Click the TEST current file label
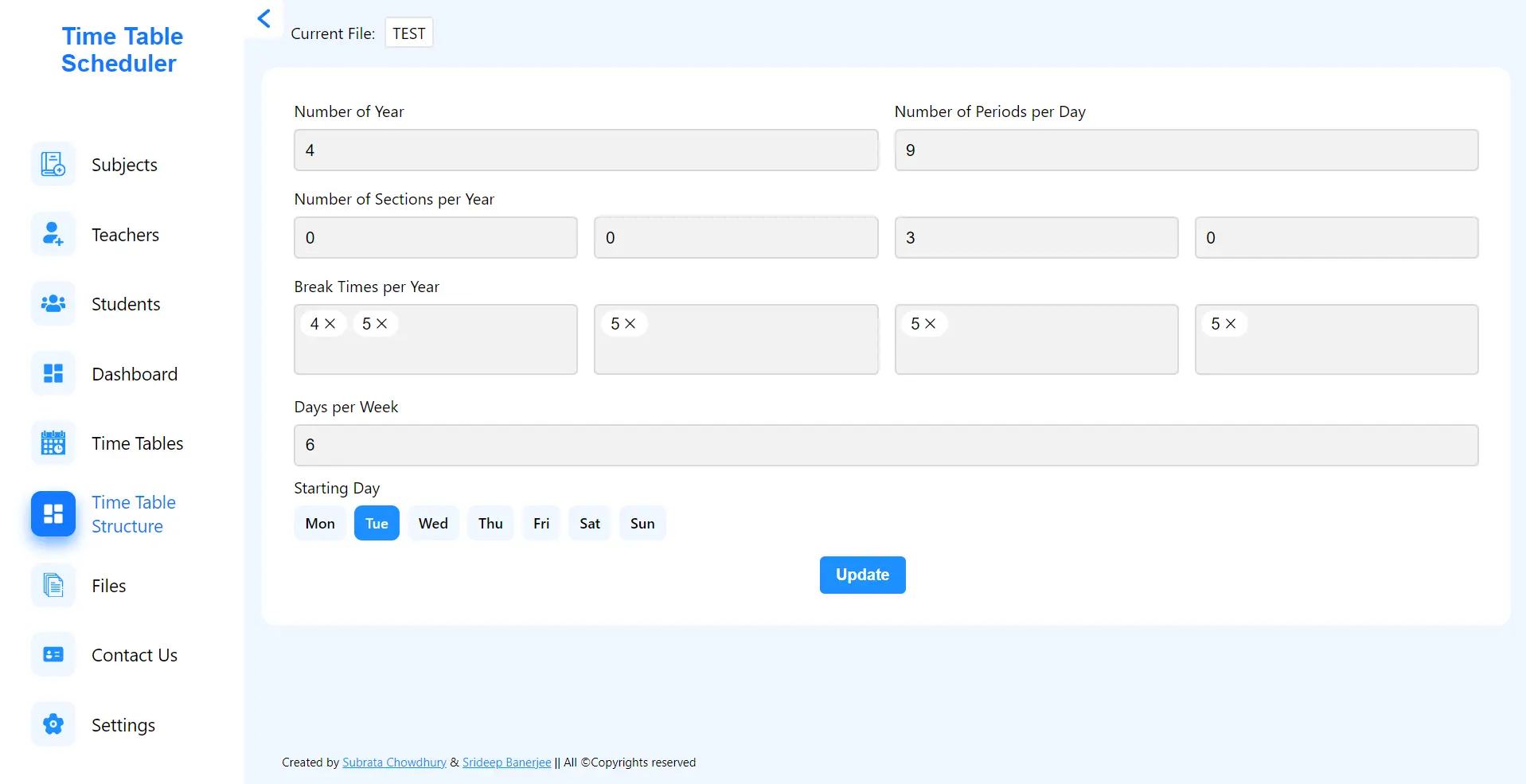The image size is (1526, 784). (409, 33)
